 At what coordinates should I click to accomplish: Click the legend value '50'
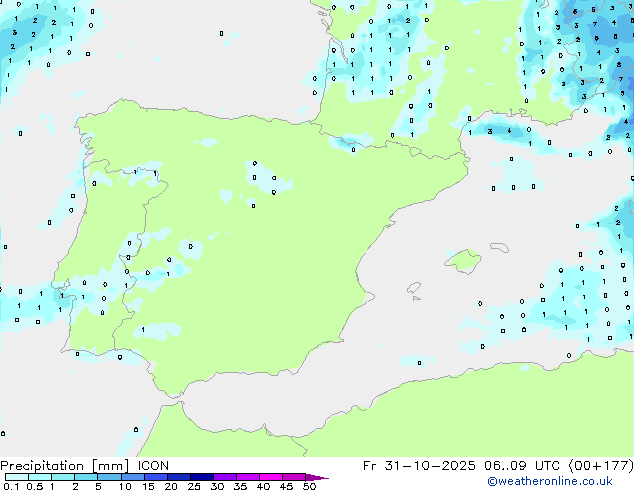[309, 486]
